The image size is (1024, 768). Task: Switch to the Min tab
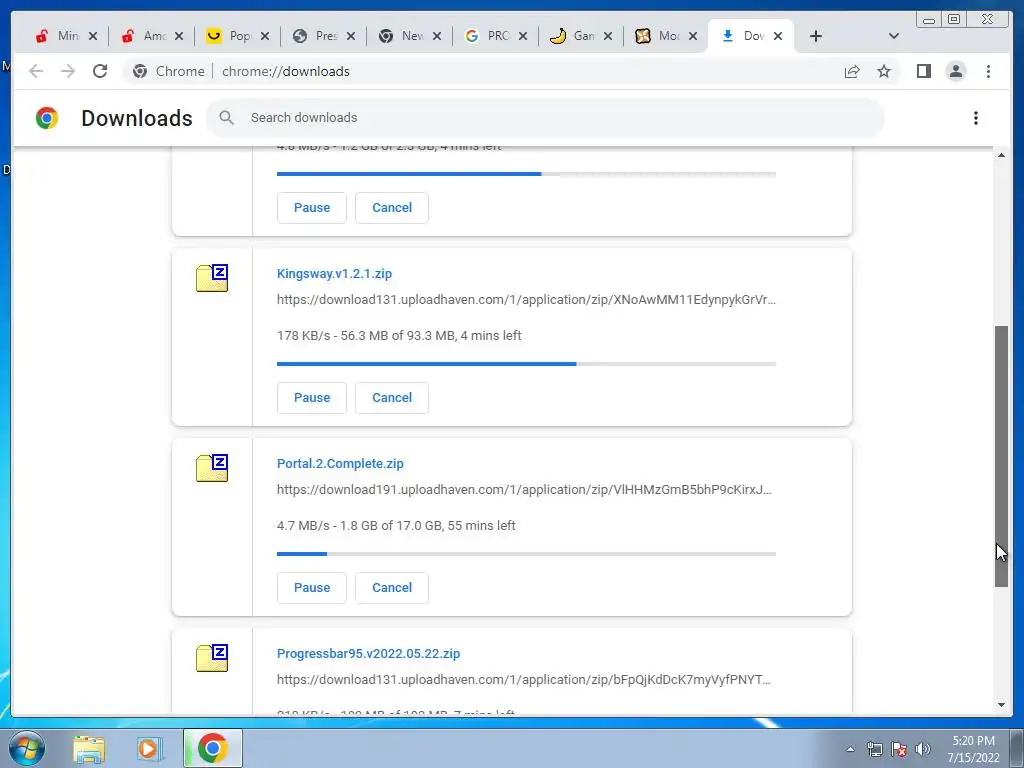coord(57,36)
